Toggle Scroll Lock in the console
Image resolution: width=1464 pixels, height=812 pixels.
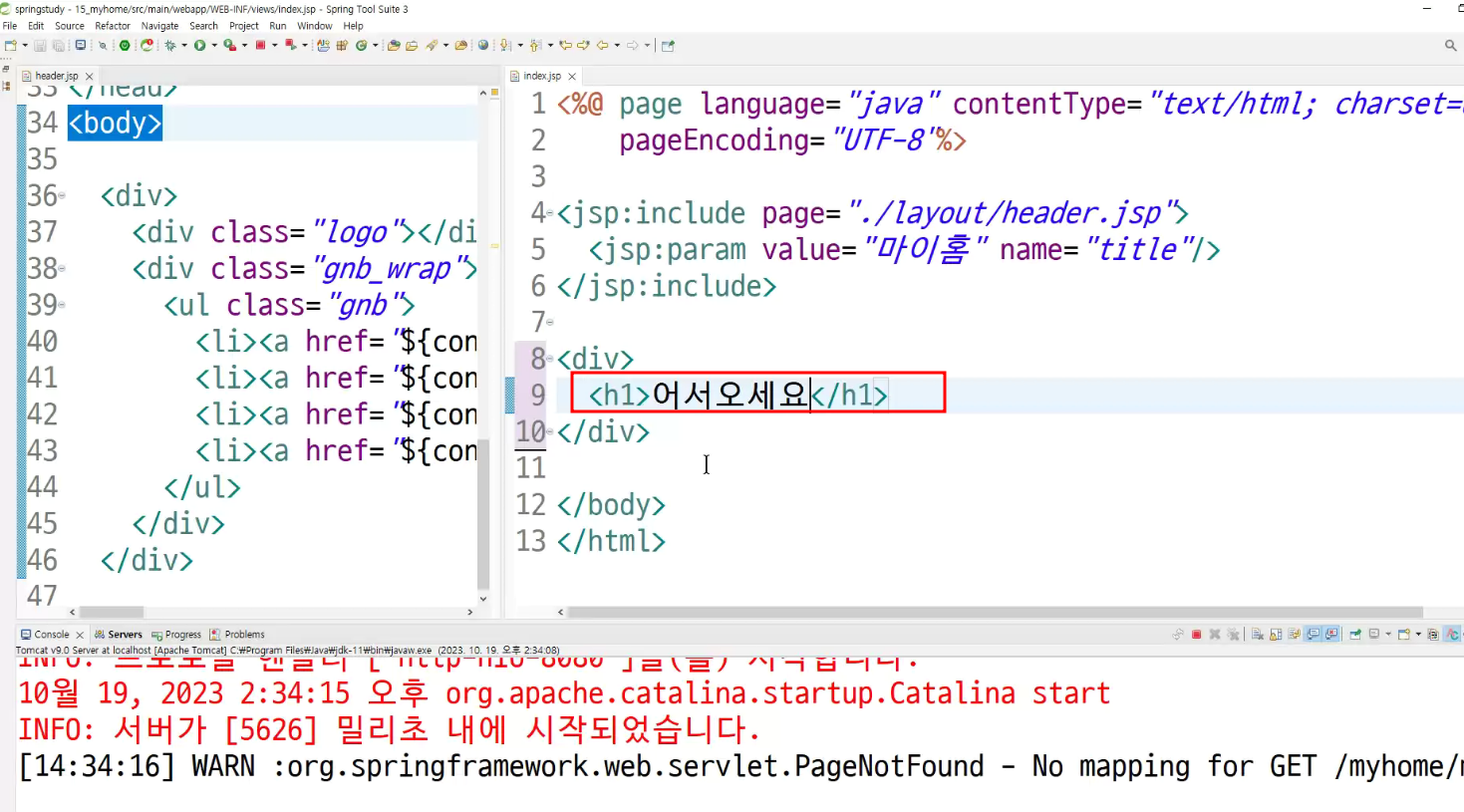(x=1276, y=634)
